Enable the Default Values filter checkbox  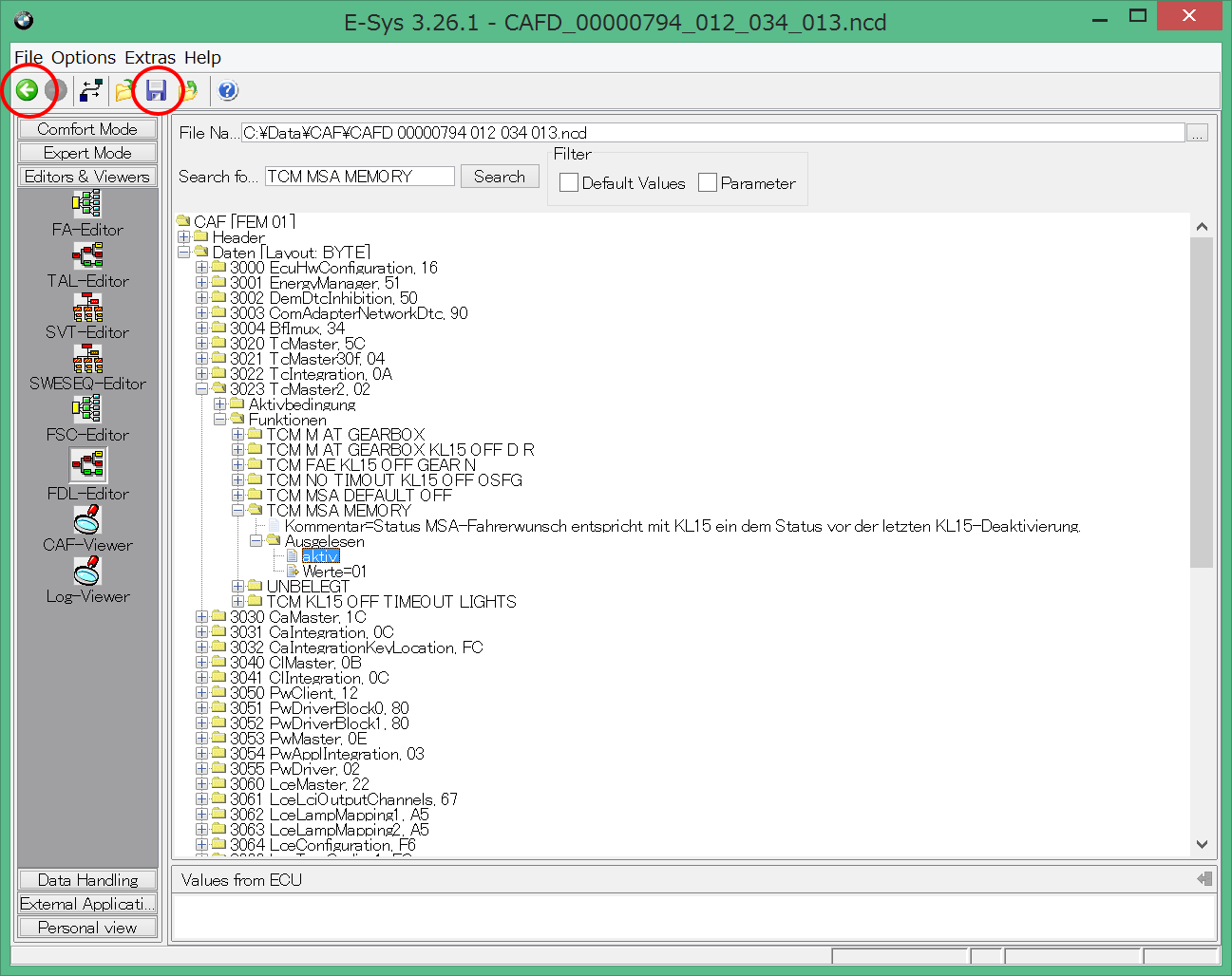[x=569, y=182]
